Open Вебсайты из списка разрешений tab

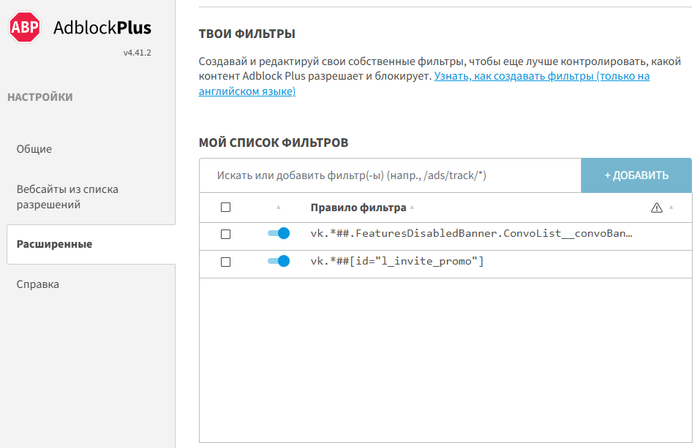(67, 197)
